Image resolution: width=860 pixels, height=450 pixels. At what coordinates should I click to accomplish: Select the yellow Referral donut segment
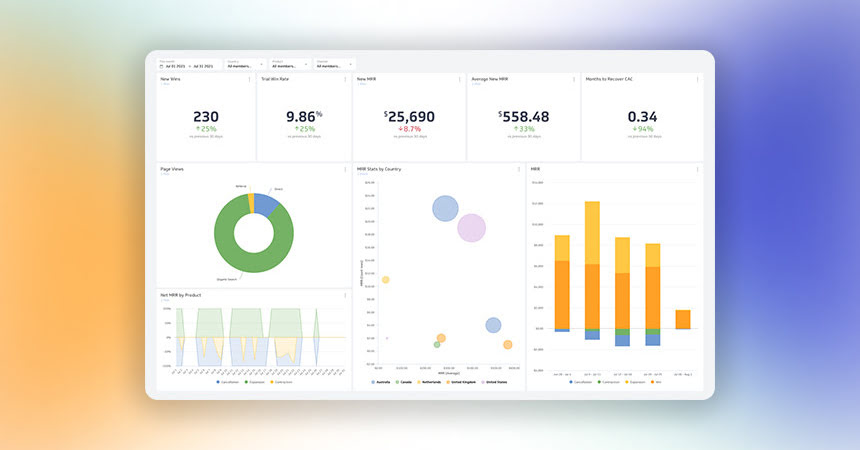(x=251, y=203)
